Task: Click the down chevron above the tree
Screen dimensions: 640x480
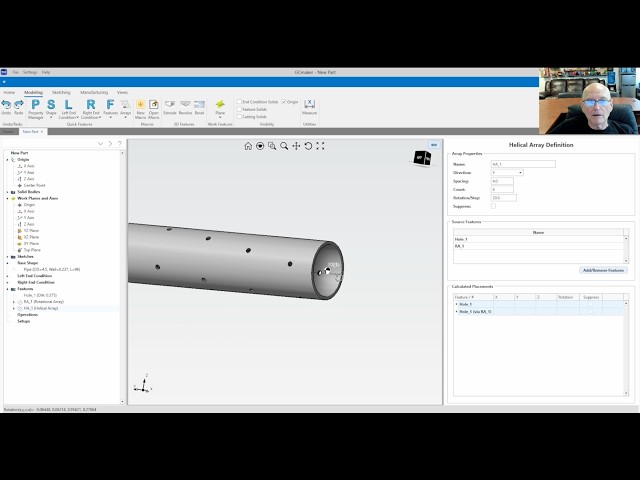Action: click(x=100, y=144)
